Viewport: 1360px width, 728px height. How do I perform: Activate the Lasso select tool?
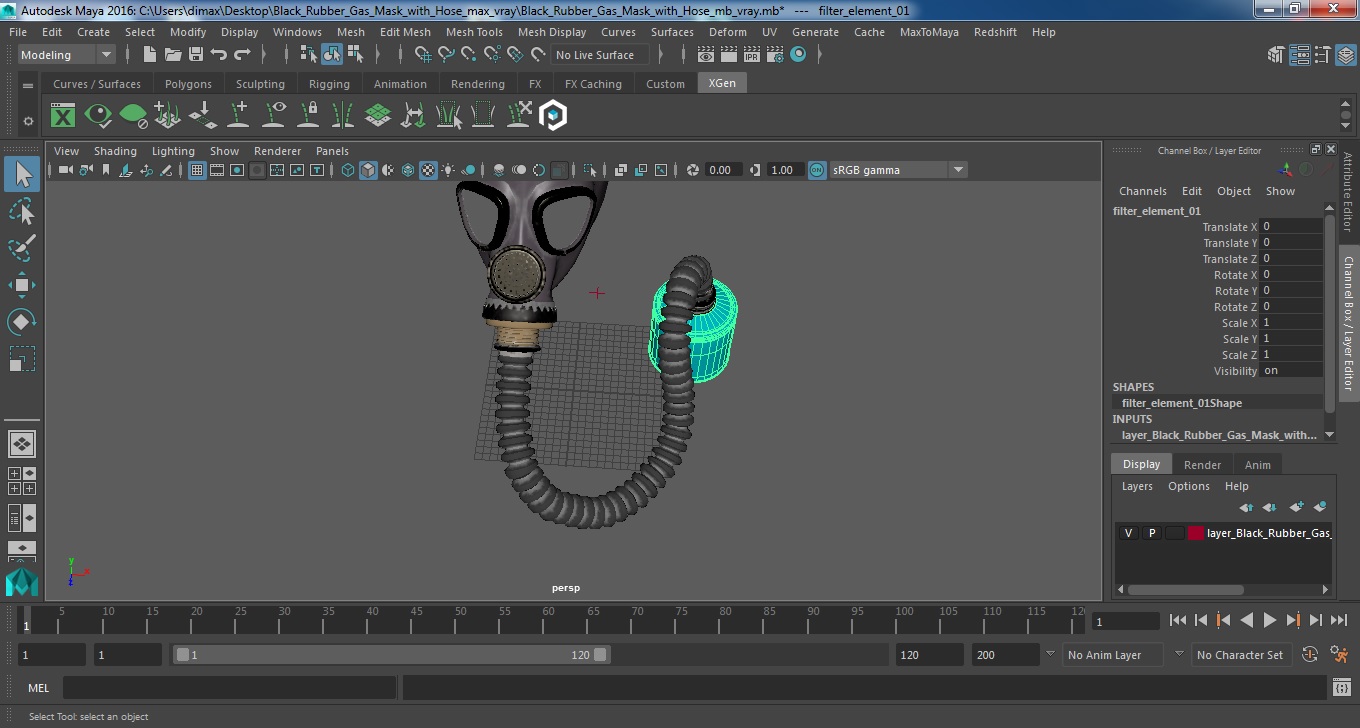(22, 211)
